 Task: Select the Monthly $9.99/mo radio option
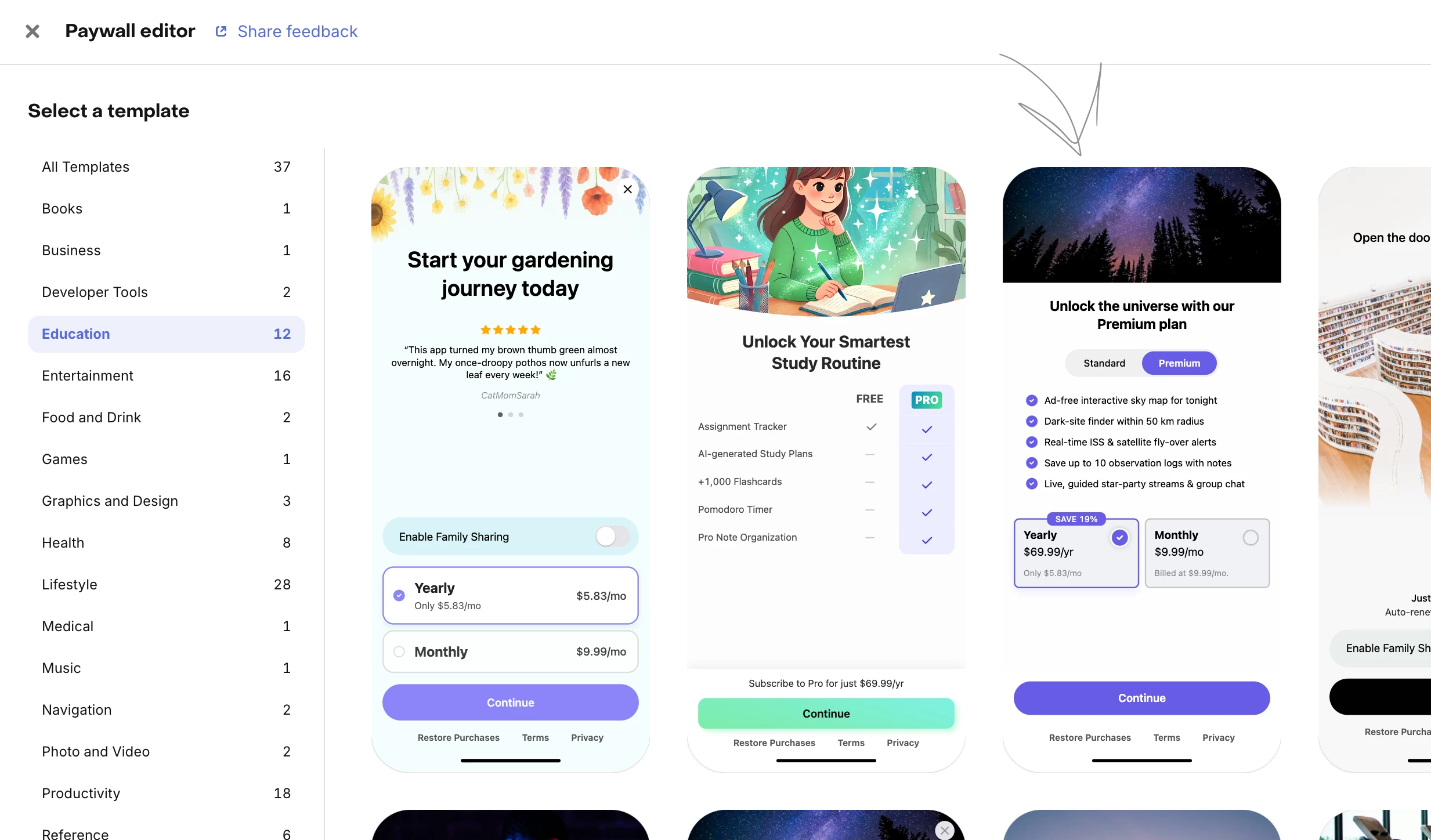click(x=399, y=651)
